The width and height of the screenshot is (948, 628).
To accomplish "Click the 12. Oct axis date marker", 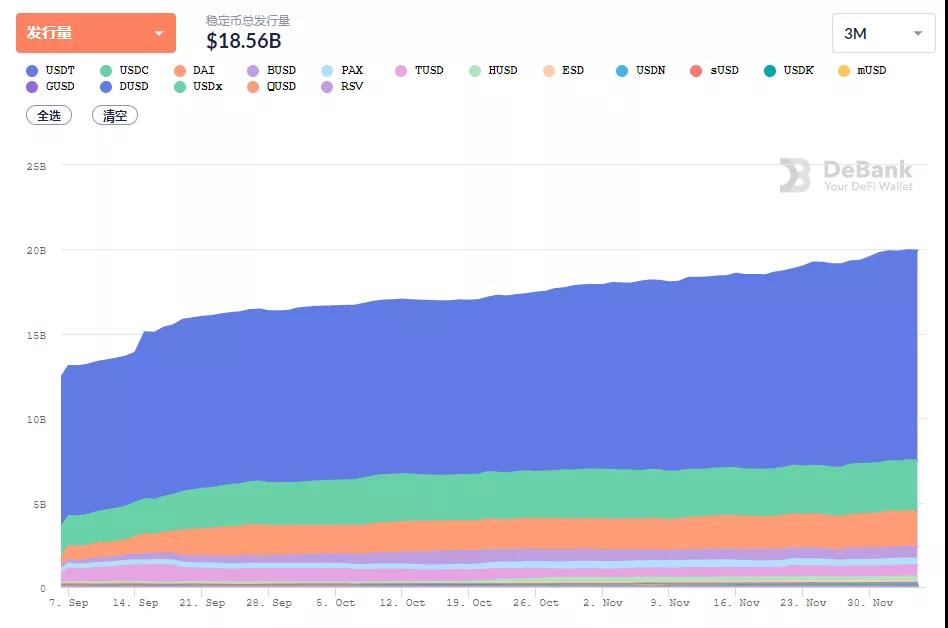I will 402,603.
